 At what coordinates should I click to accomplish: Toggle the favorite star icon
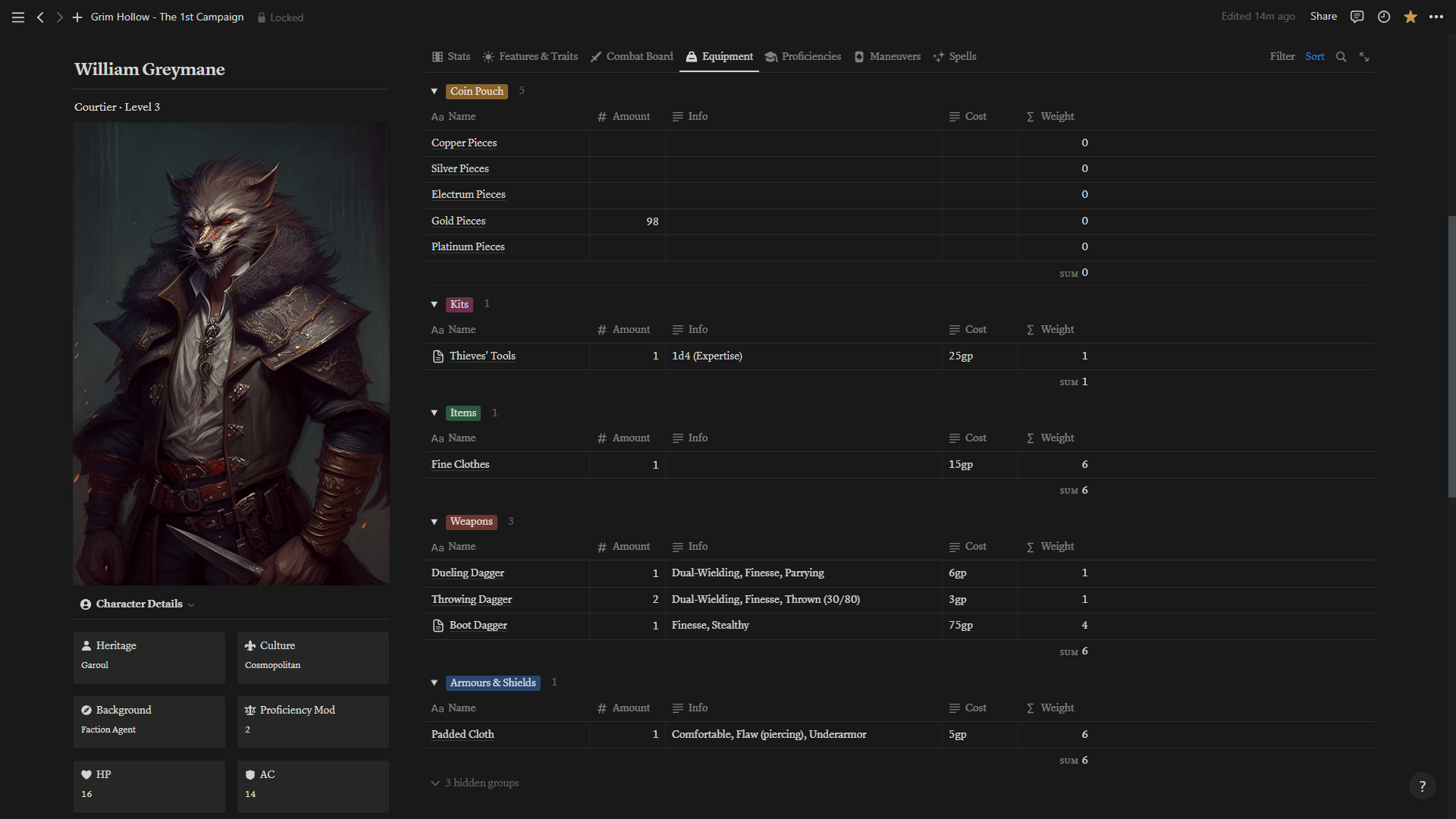click(1410, 17)
